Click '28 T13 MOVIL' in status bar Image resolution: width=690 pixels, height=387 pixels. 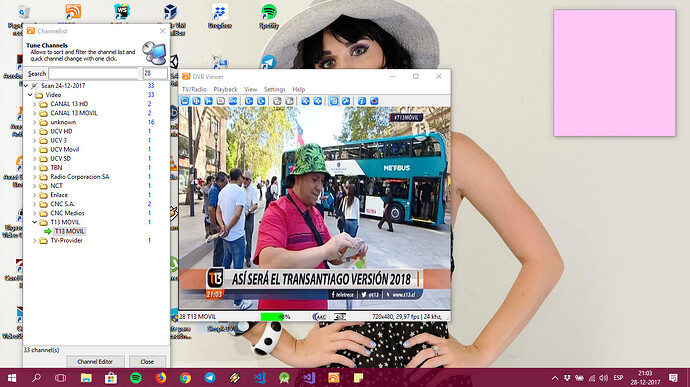coord(198,317)
